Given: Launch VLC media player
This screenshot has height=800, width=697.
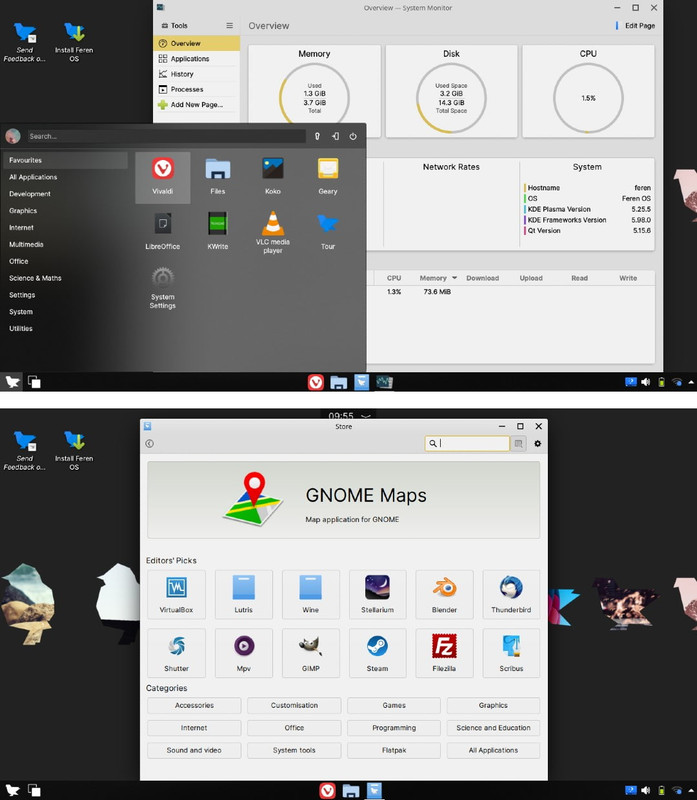Looking at the screenshot, I should coord(273,232).
